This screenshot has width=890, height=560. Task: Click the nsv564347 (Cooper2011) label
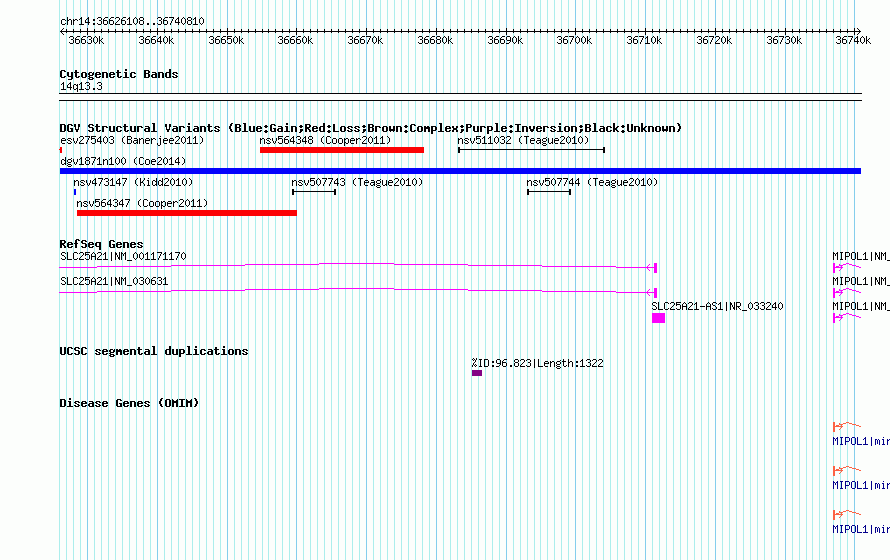click(x=142, y=203)
